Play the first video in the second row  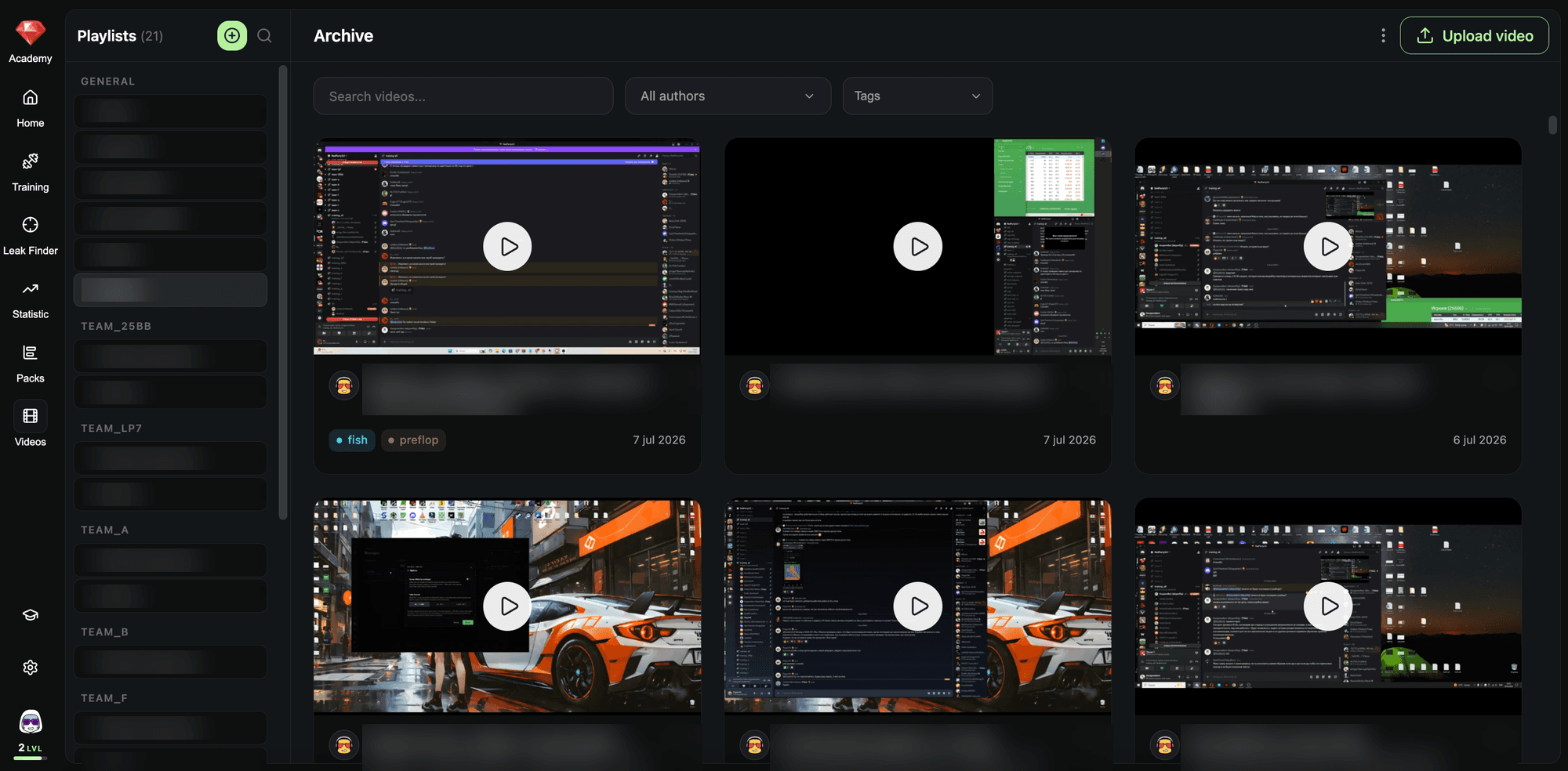pos(507,606)
